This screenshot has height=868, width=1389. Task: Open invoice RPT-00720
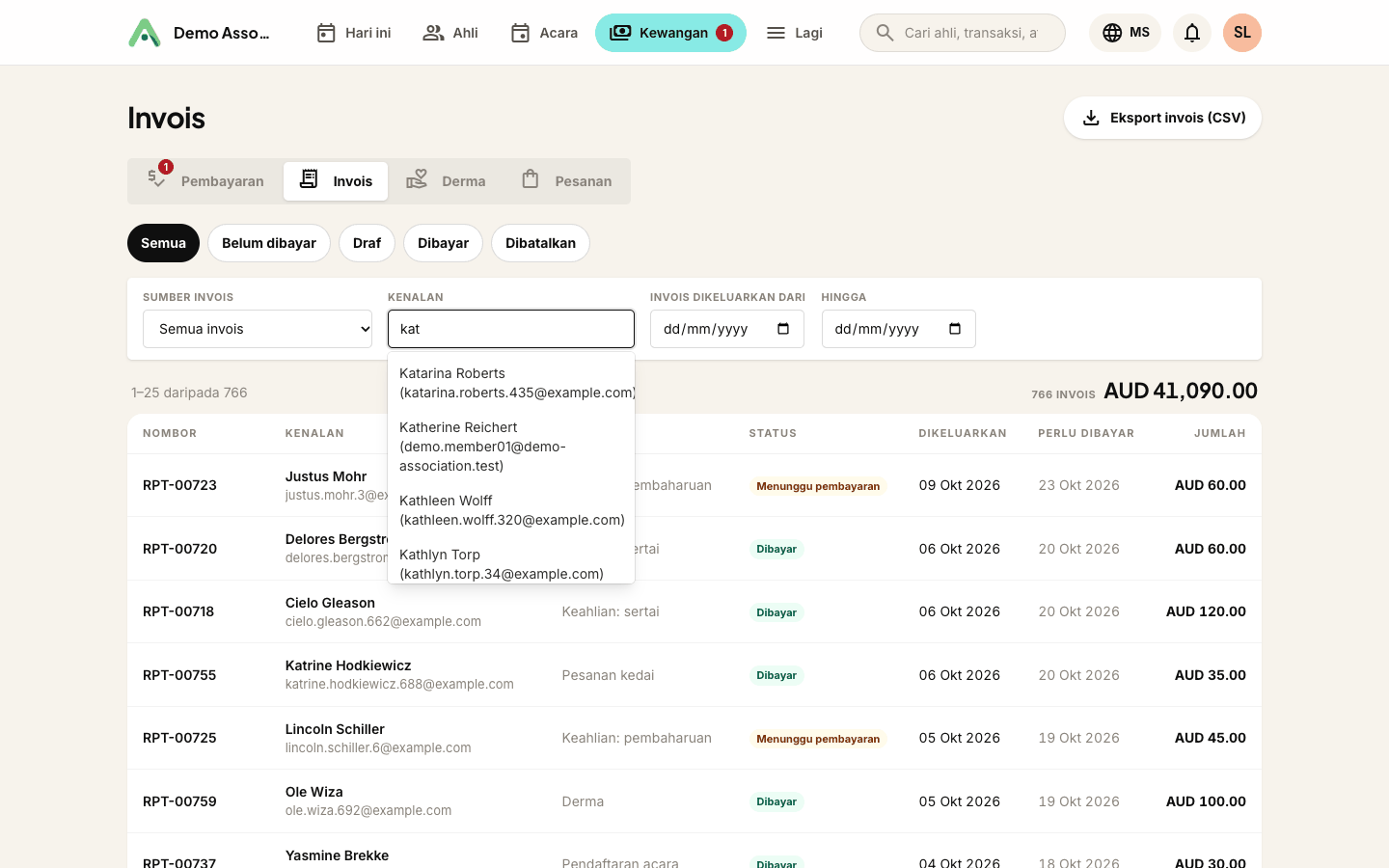(x=179, y=549)
